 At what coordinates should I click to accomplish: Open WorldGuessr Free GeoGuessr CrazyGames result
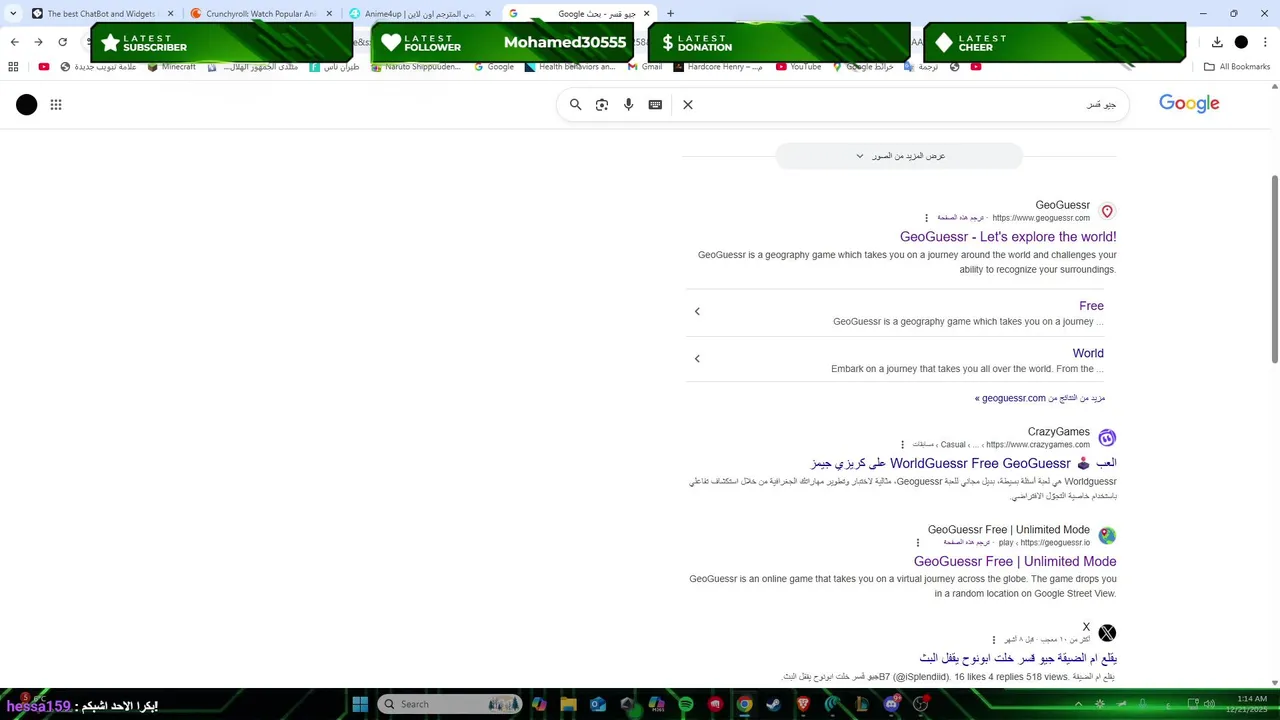click(963, 464)
